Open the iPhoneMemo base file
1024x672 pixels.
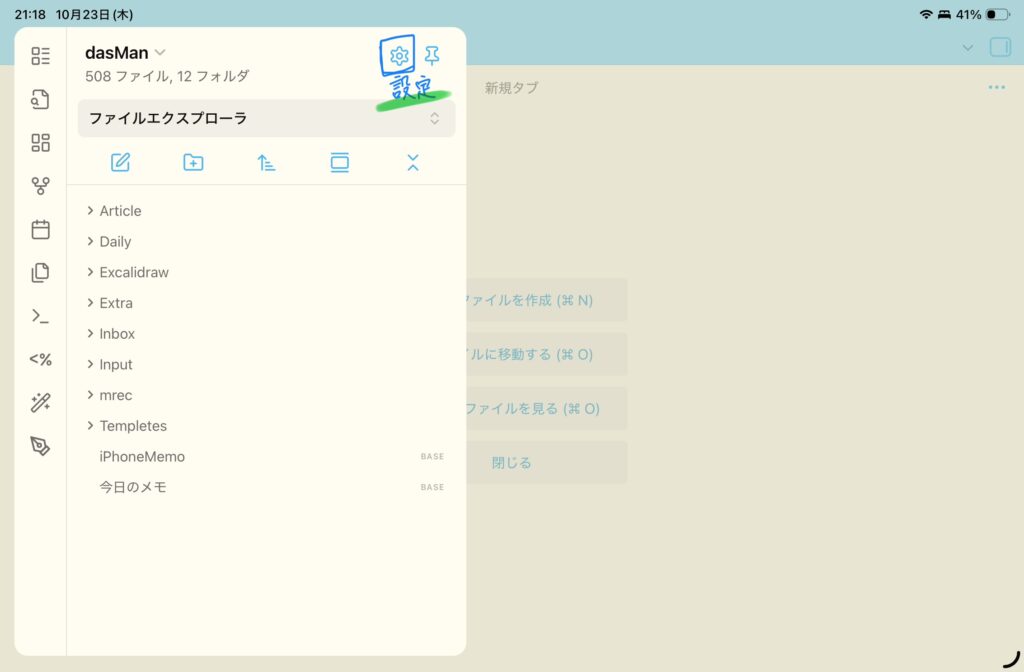pyautogui.click(x=142, y=456)
